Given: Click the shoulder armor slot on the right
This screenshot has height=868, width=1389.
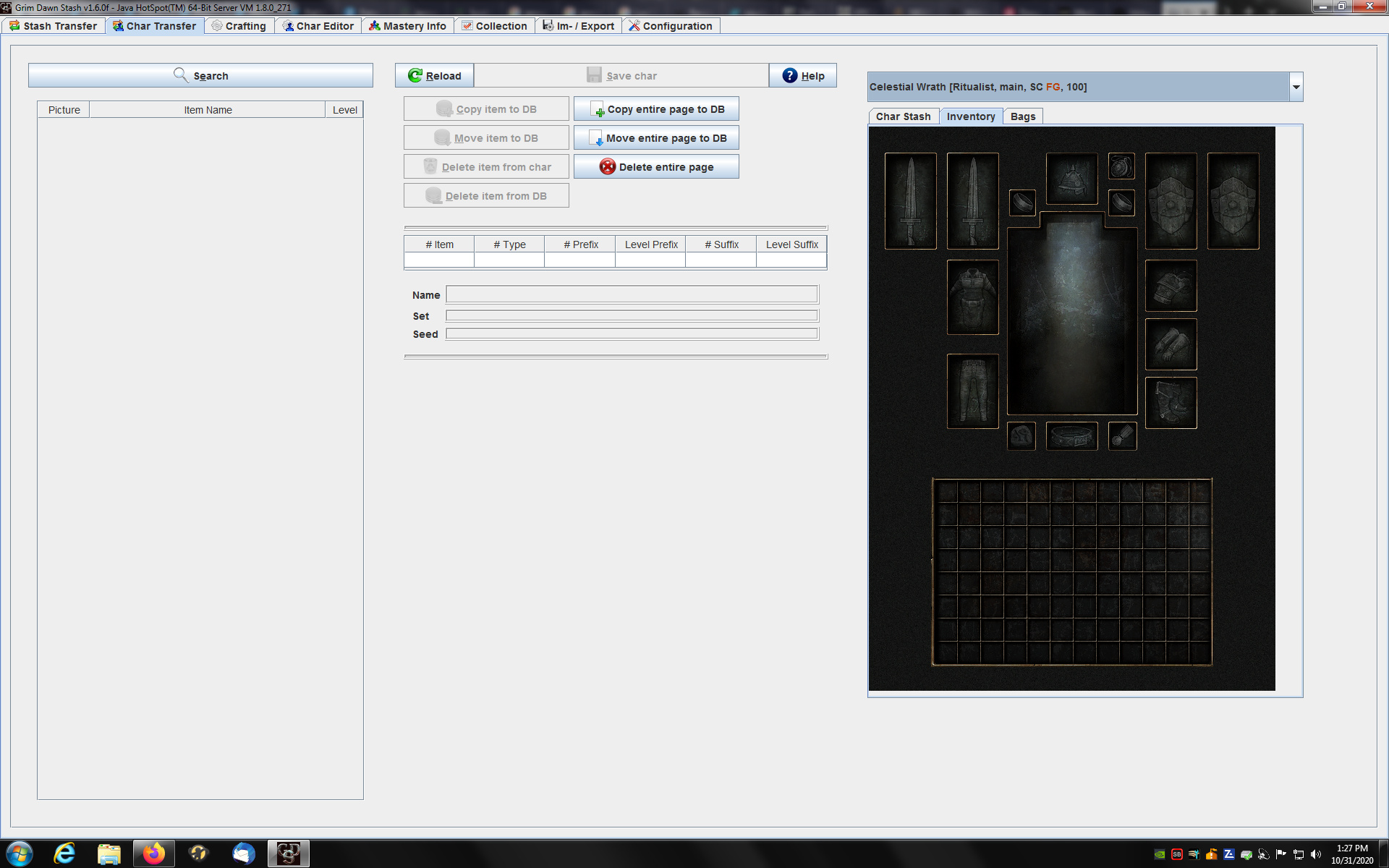Looking at the screenshot, I should (x=1171, y=285).
